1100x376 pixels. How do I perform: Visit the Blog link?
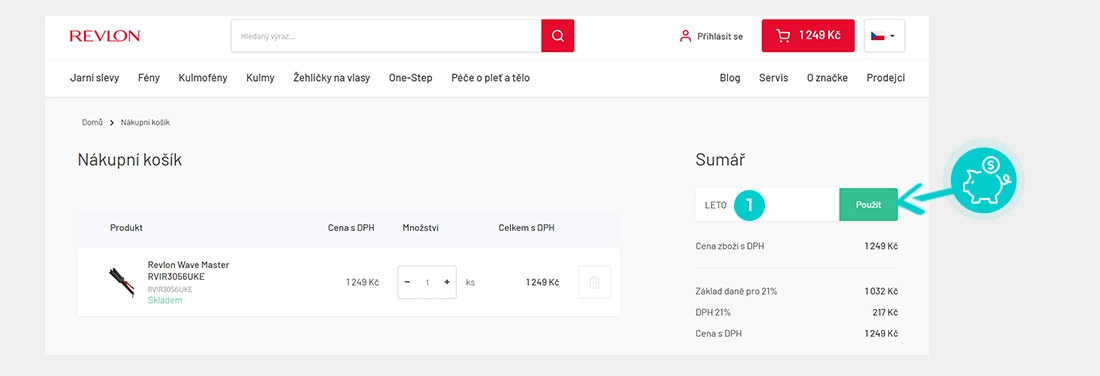click(730, 78)
